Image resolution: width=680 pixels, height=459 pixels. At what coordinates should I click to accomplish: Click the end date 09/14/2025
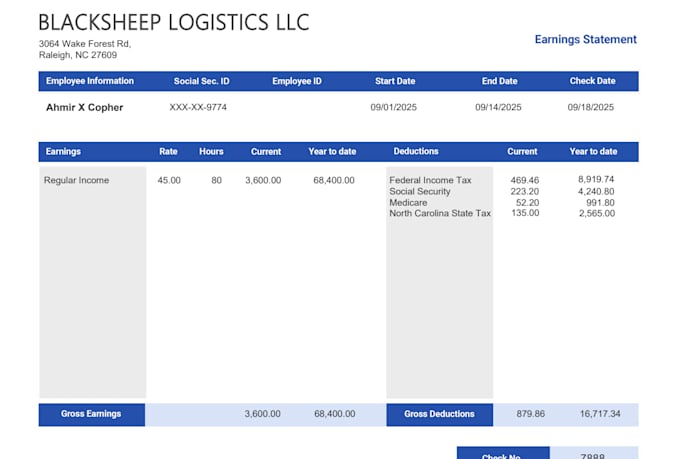[x=497, y=107]
